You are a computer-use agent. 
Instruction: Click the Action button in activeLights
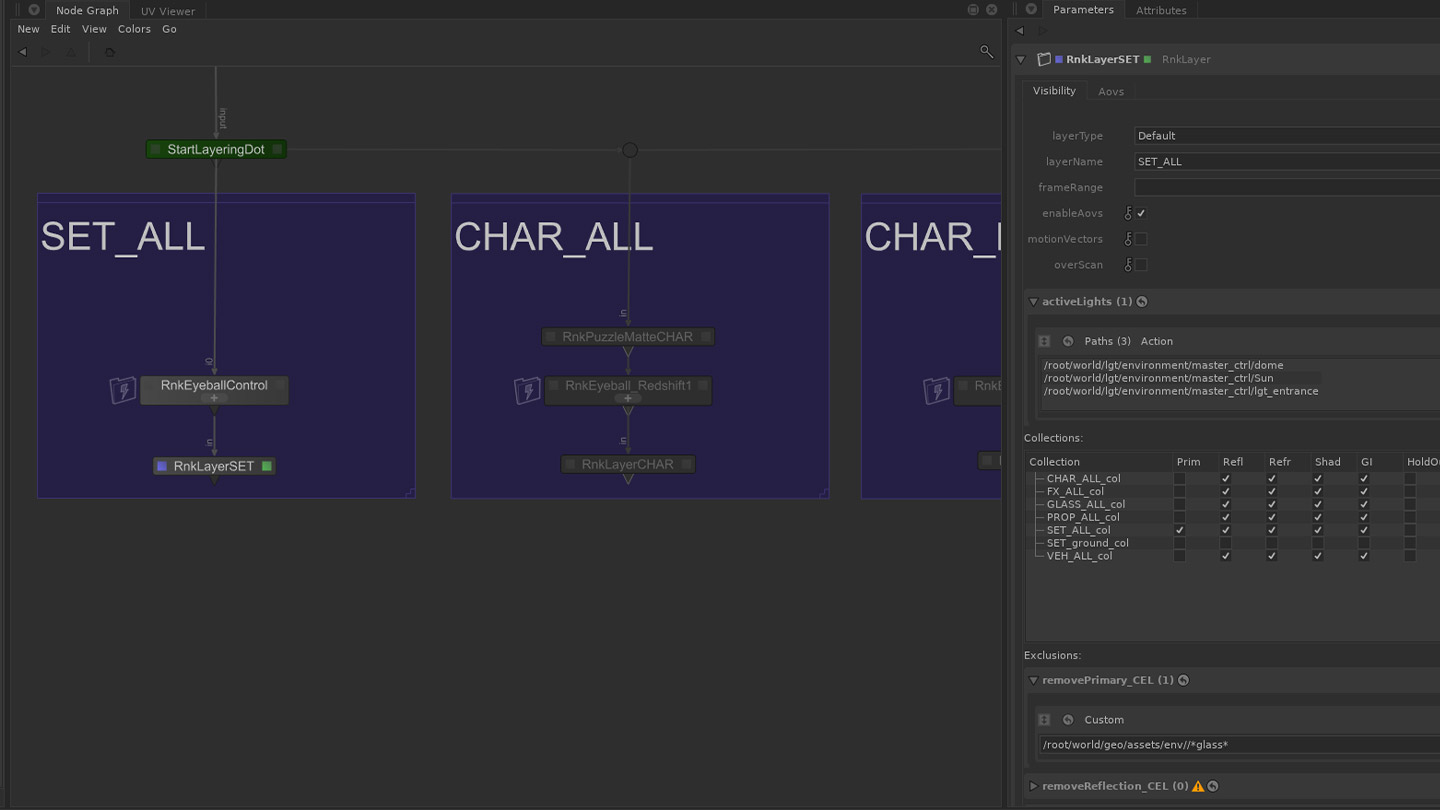(1156, 341)
